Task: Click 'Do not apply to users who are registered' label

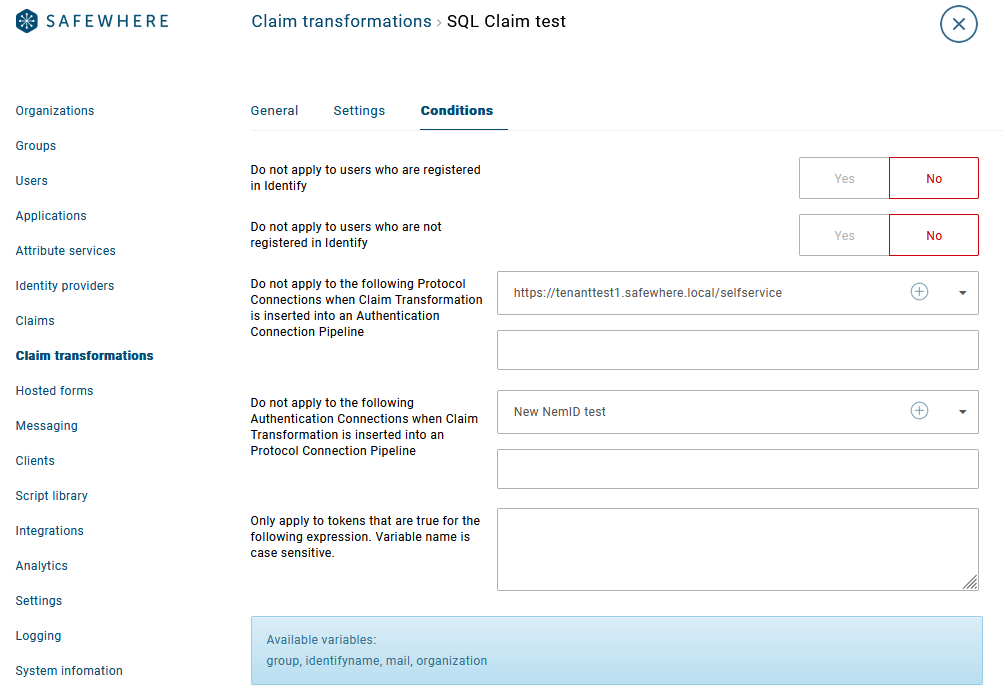Action: pyautogui.click(x=365, y=178)
